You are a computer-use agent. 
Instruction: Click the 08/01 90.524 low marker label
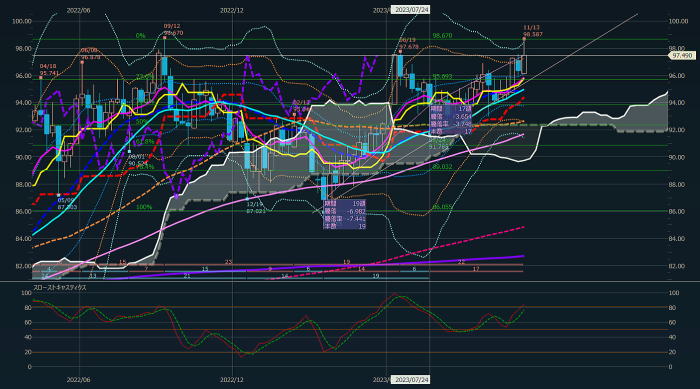tap(137, 160)
